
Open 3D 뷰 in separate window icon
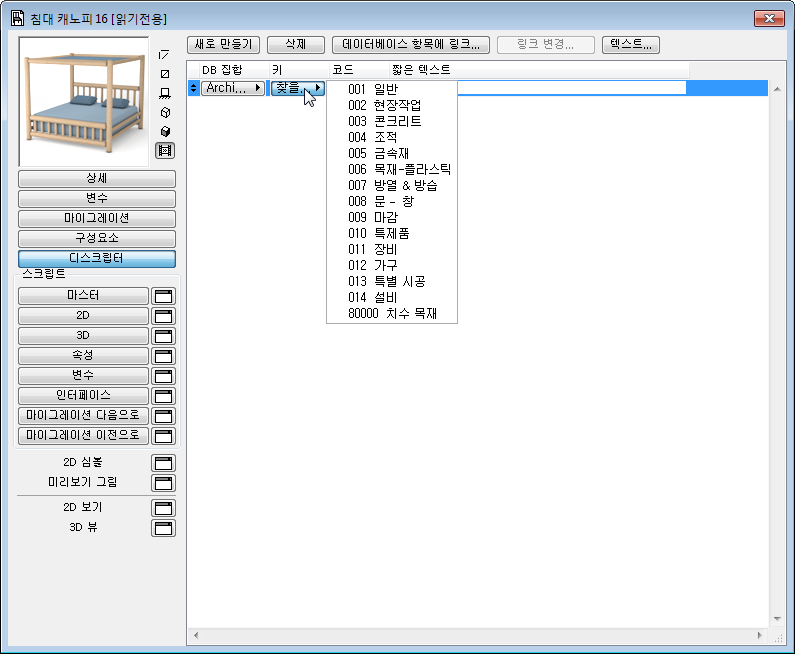pos(163,528)
